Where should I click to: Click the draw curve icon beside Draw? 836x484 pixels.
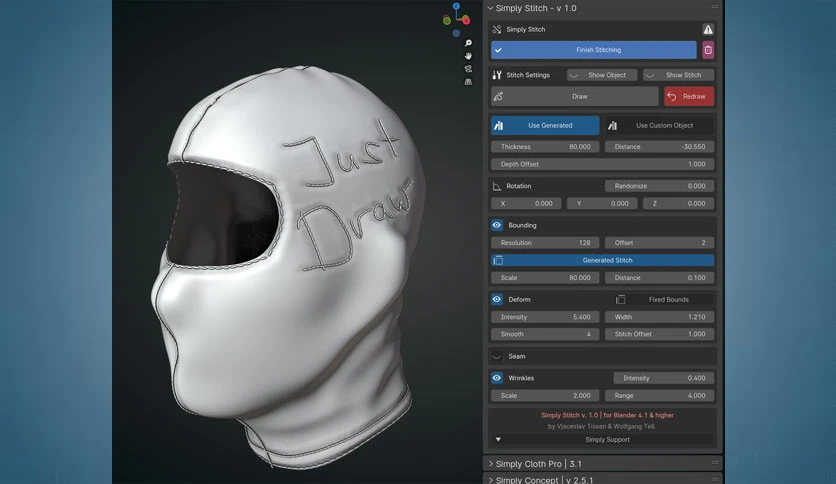[498, 96]
